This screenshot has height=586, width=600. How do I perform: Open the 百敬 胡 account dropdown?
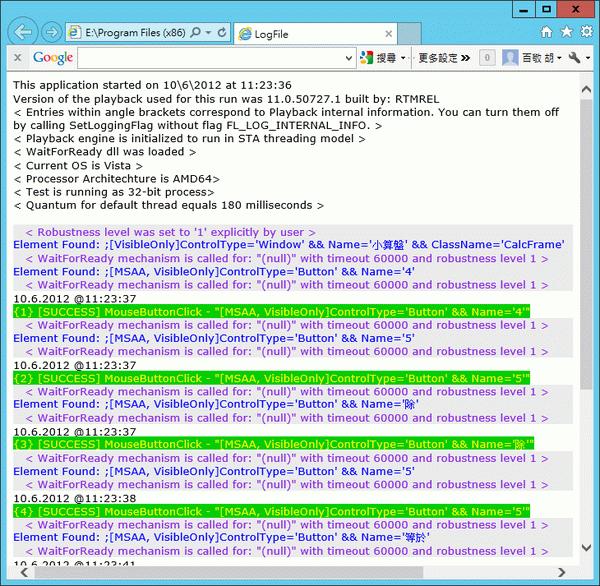tap(542, 58)
